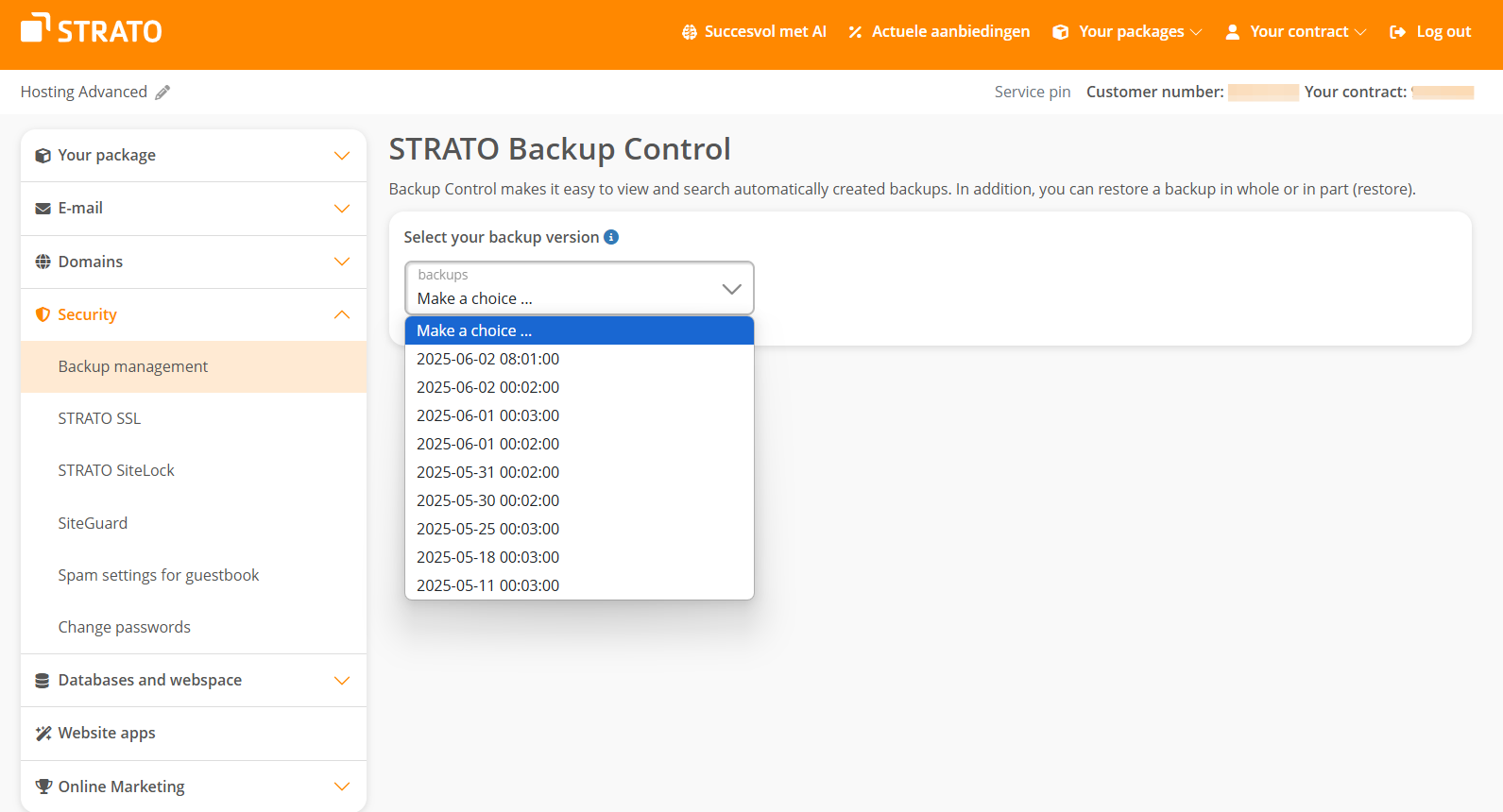
Task: Open Your packages menu chevron in header
Action: tap(1196, 32)
